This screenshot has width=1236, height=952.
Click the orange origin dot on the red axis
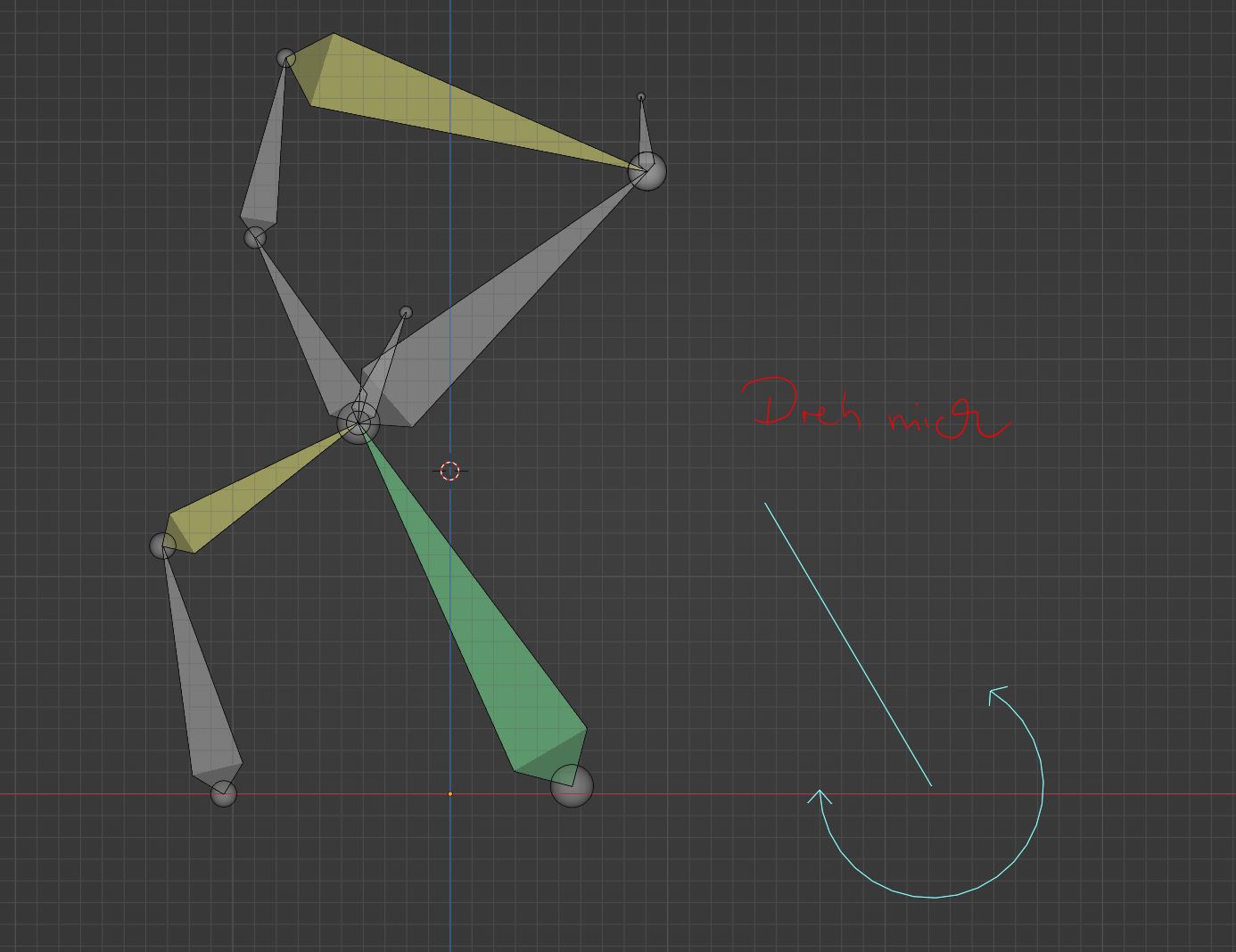(449, 793)
